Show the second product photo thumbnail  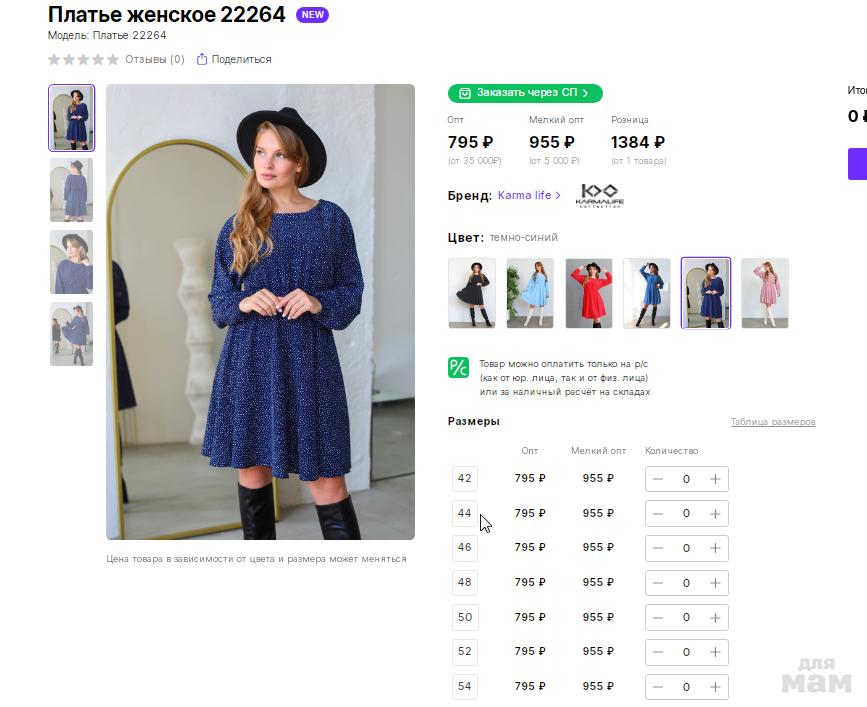click(x=71, y=190)
